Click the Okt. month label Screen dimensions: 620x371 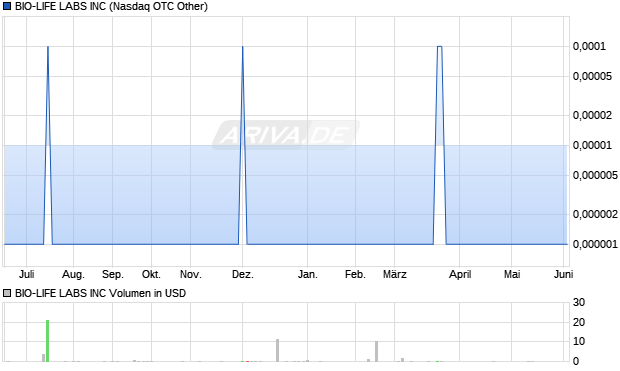point(151,274)
